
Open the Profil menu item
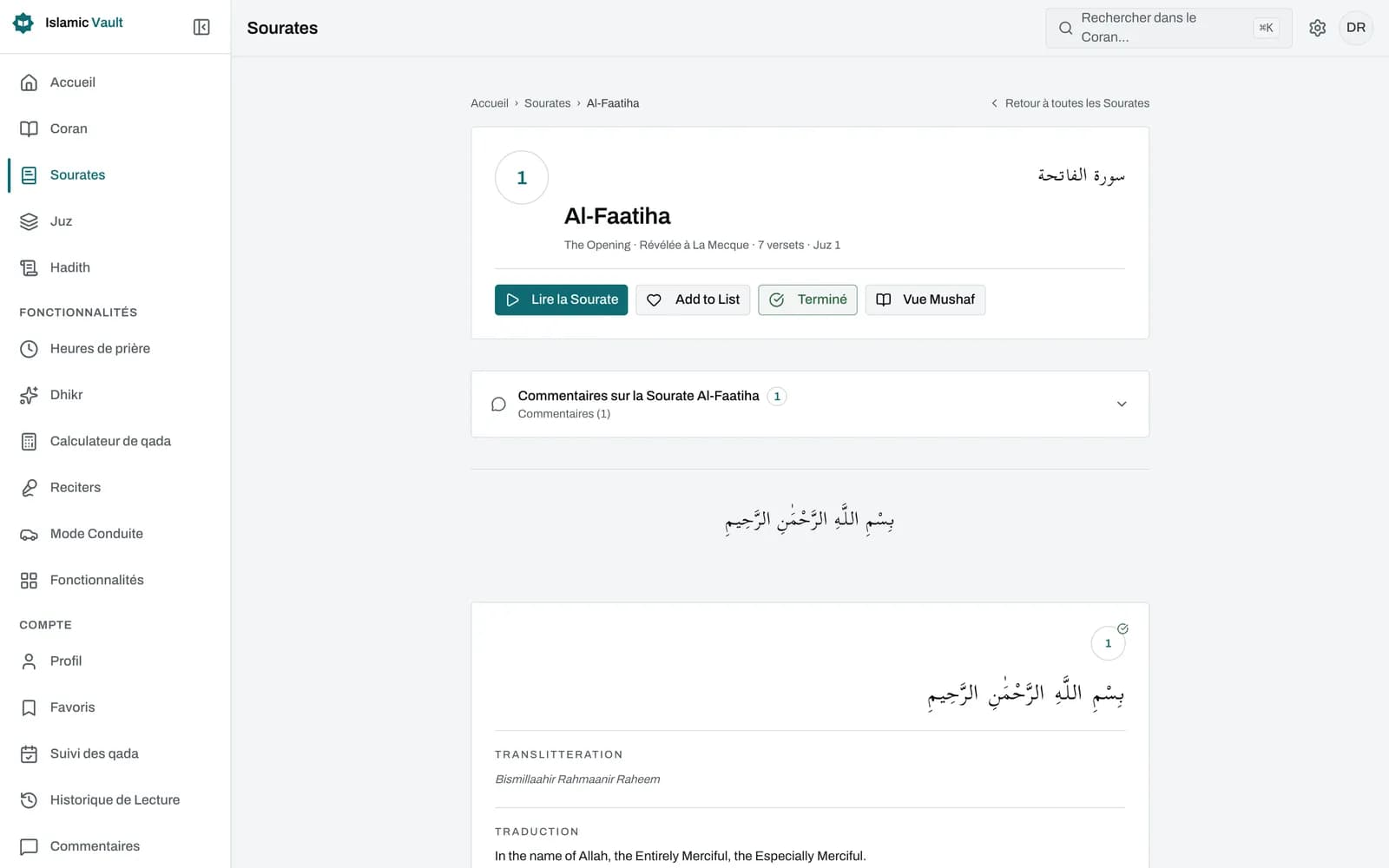(115, 661)
